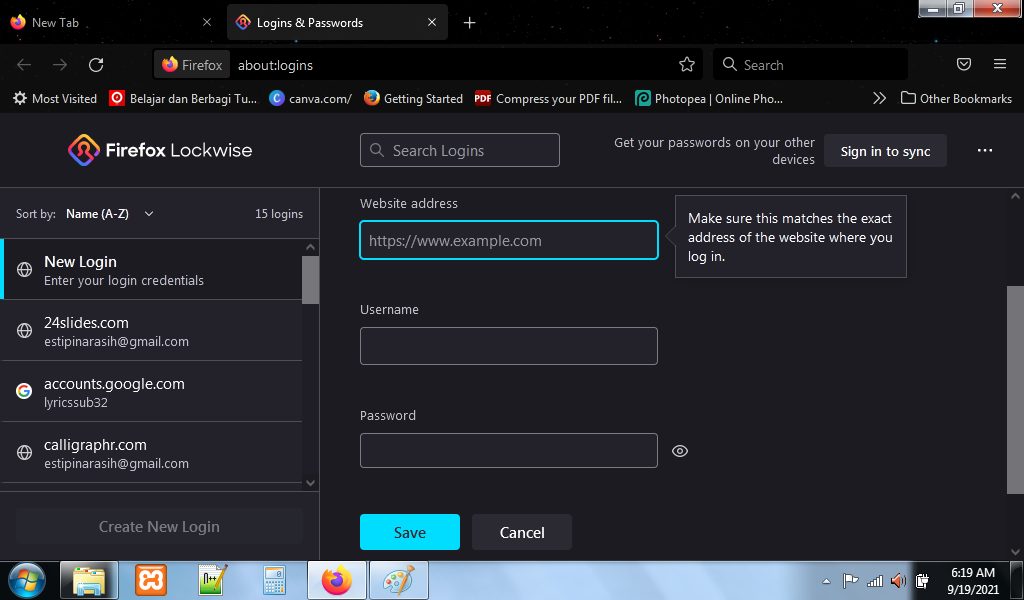Image resolution: width=1024 pixels, height=600 pixels.
Task: Click the Cancel button
Action: pyautogui.click(x=521, y=533)
